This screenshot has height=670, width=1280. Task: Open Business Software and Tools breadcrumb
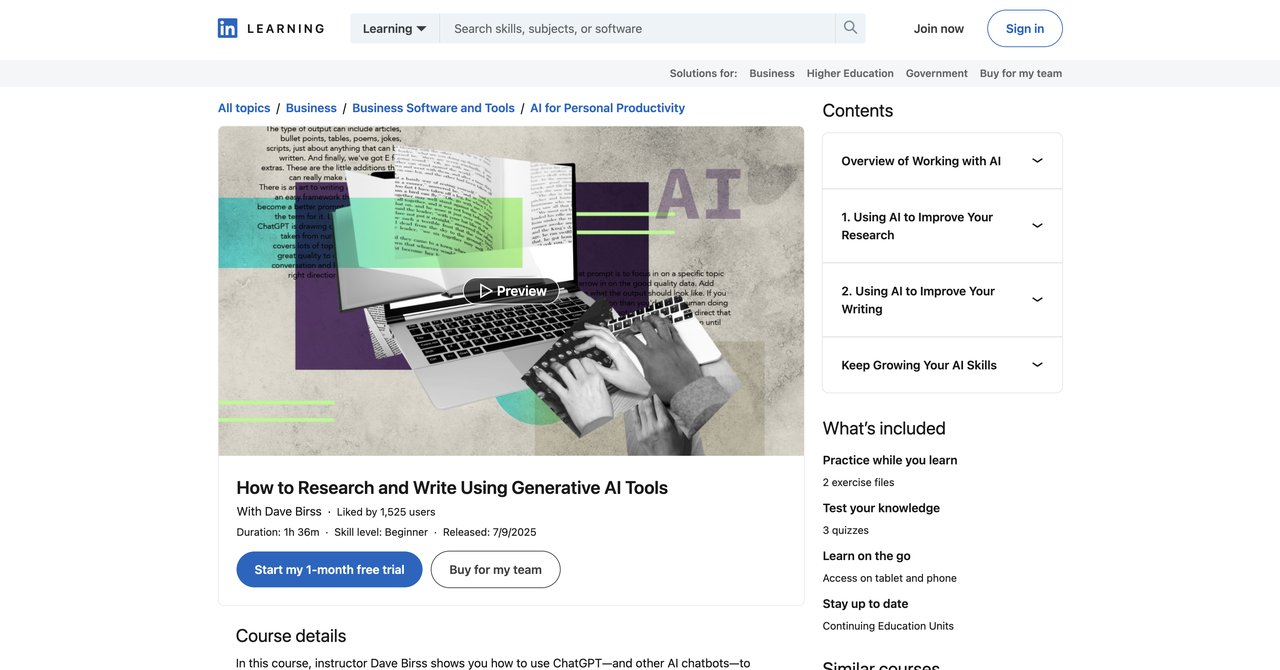(433, 108)
